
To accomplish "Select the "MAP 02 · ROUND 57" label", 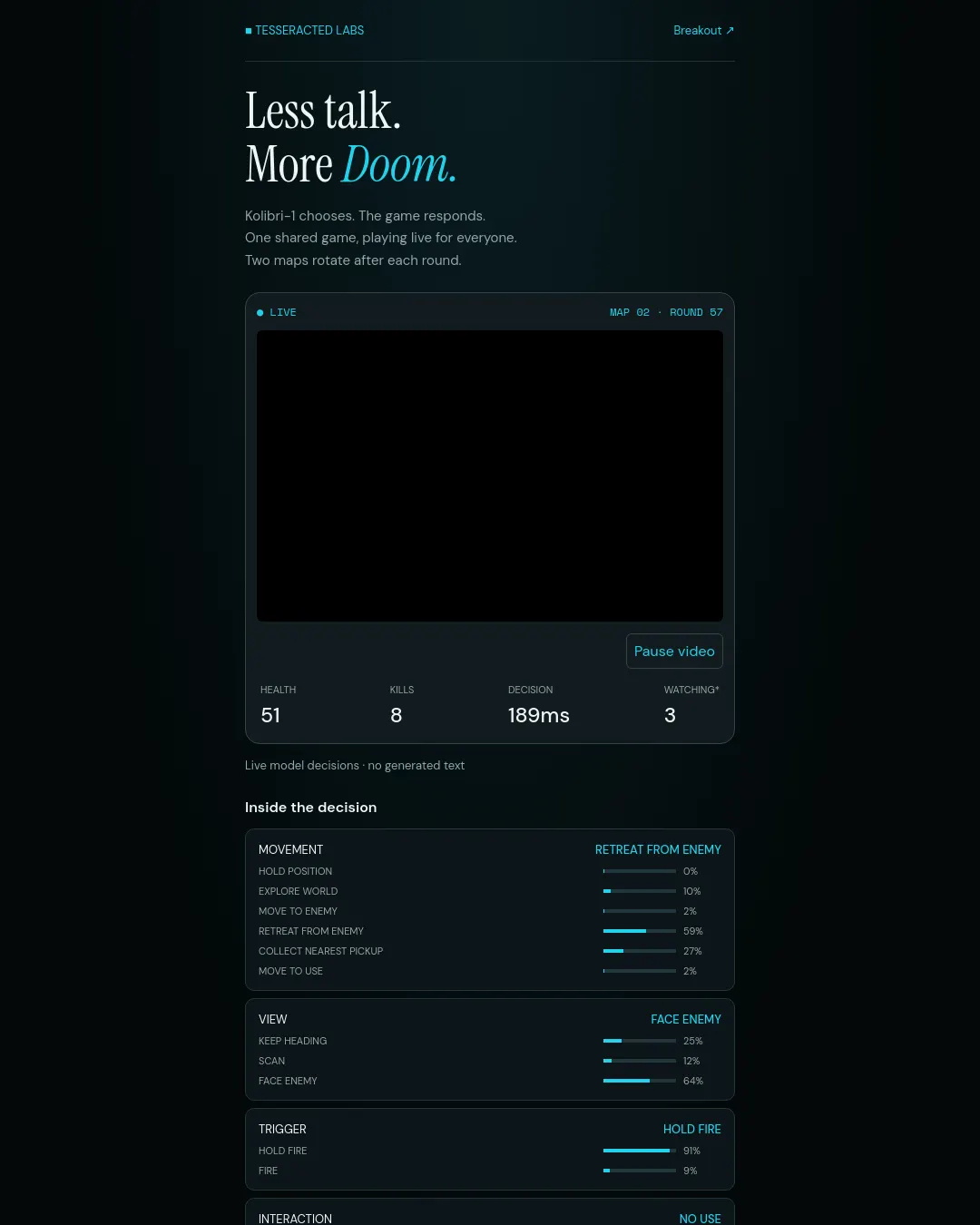I will click(x=666, y=312).
